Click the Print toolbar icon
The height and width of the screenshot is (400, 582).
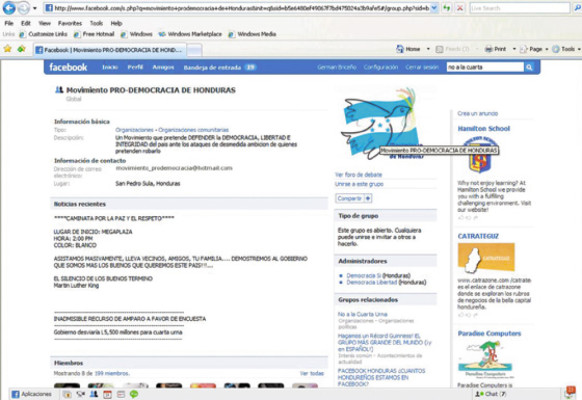tap(489, 49)
